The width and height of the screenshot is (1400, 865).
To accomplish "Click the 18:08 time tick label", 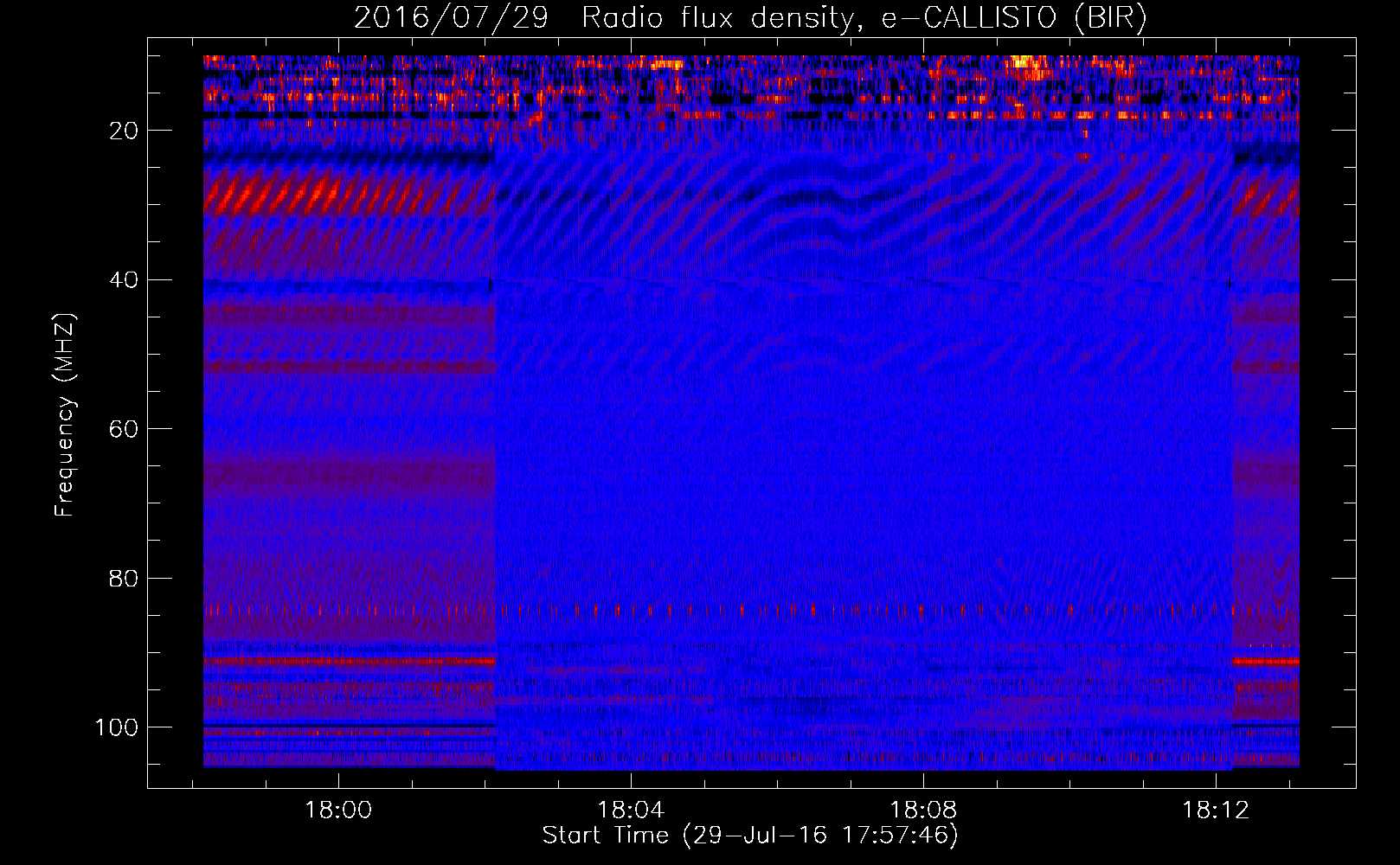I will (x=923, y=811).
